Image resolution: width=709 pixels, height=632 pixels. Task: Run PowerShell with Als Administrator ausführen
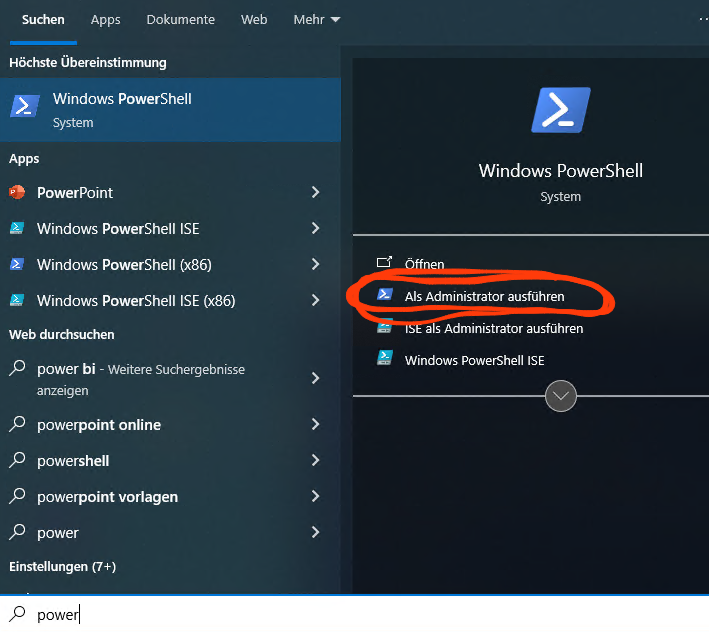pos(484,296)
